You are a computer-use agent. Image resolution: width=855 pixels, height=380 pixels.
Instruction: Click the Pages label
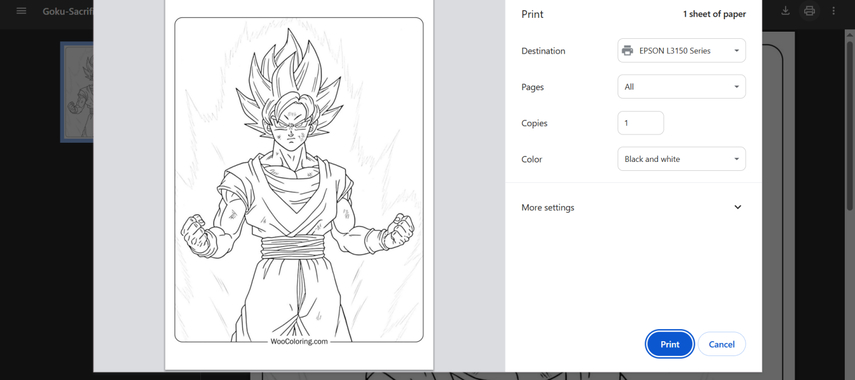coord(533,87)
